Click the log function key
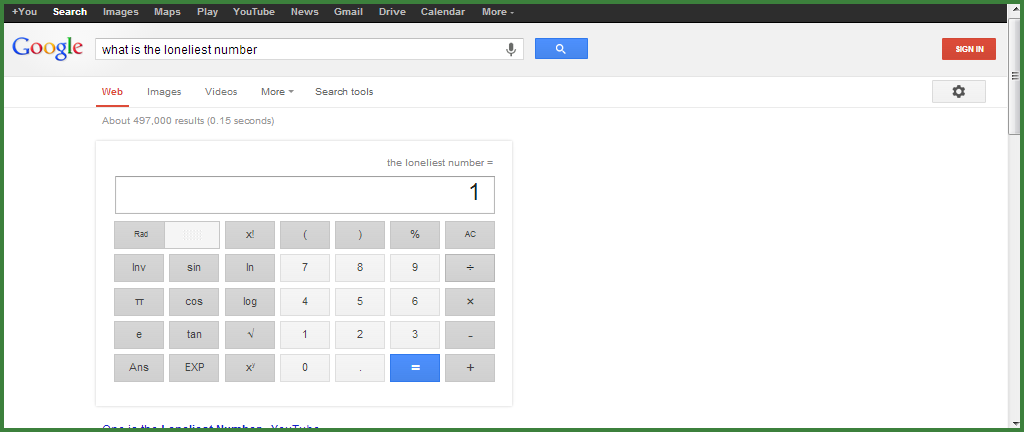The height and width of the screenshot is (432, 1024). 250,301
